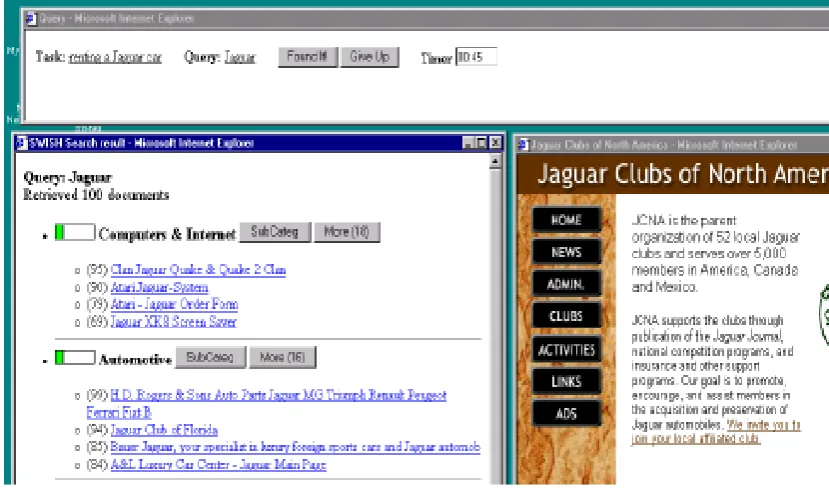Click the HOME button on the Jaguar Clubs page

pos(566,220)
